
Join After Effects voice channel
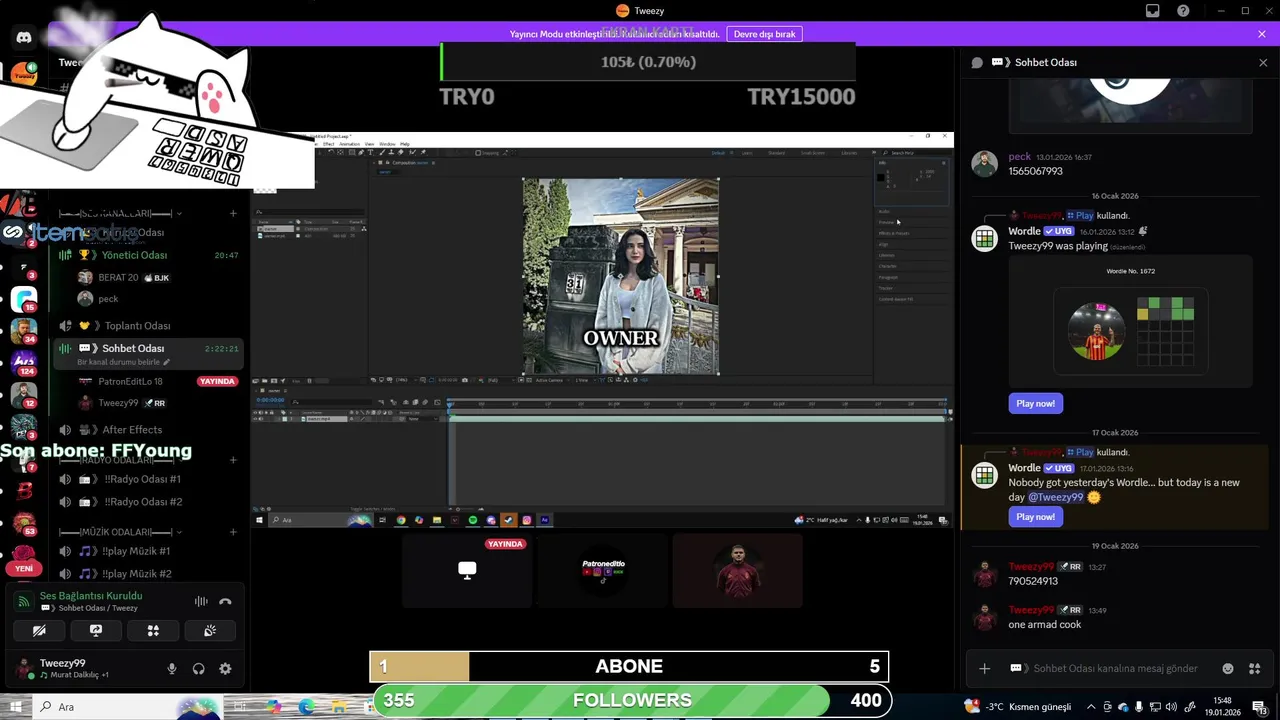coord(149,430)
